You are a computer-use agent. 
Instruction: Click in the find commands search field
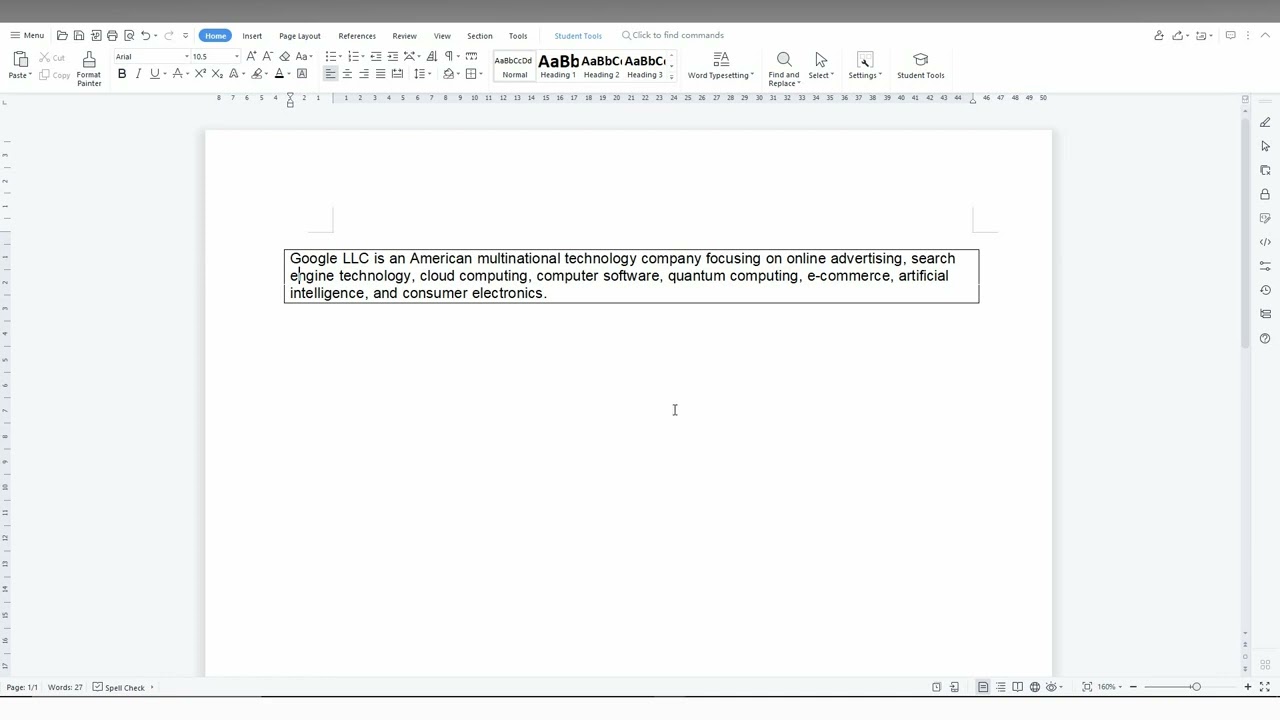[x=672, y=35]
